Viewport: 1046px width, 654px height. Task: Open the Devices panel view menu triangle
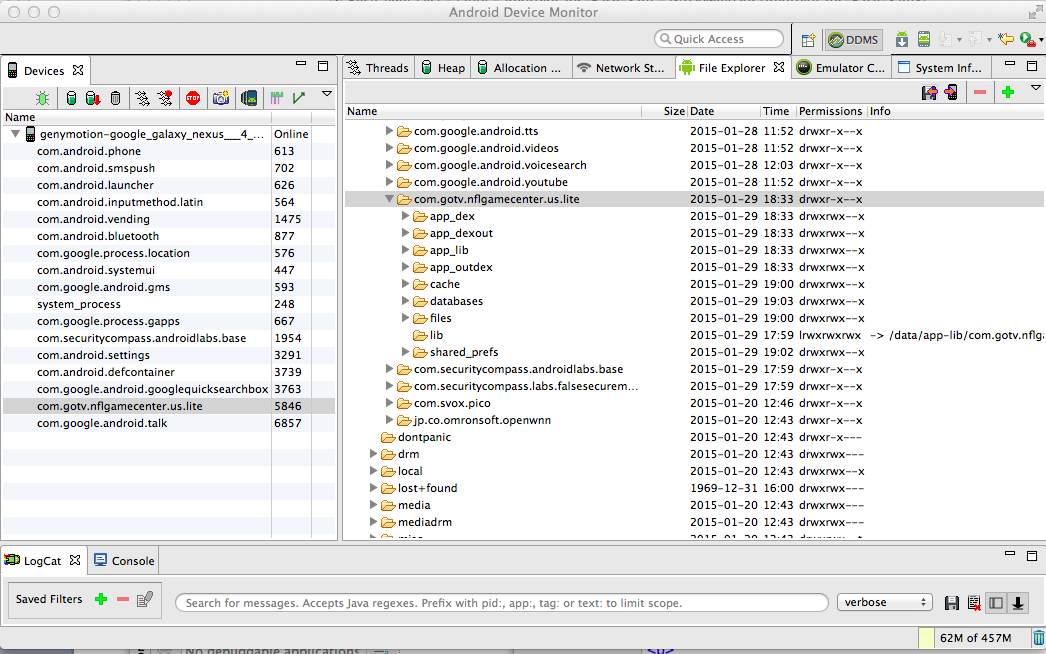tap(327, 94)
